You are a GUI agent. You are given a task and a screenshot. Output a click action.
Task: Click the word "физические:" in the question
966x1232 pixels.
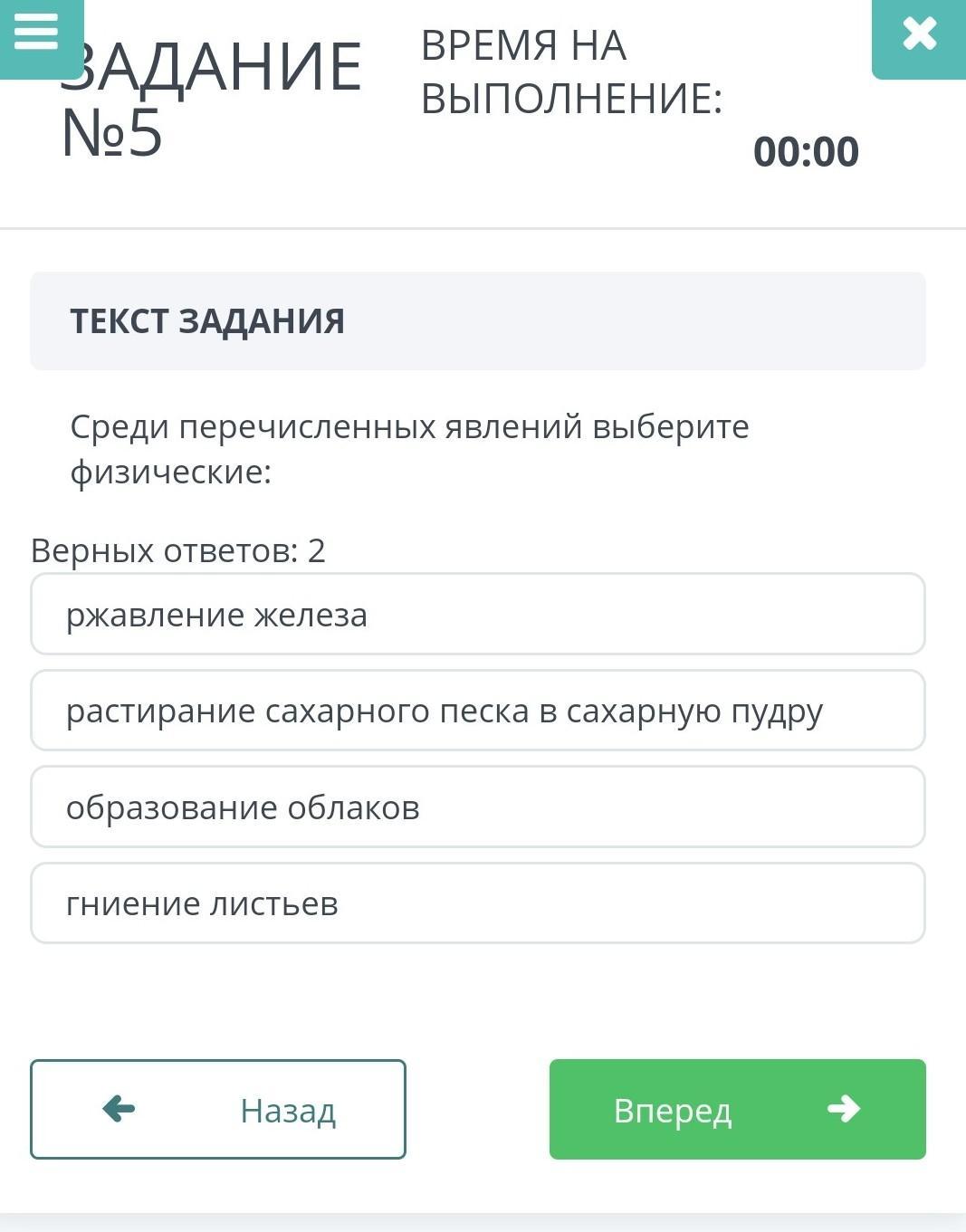[171, 472]
